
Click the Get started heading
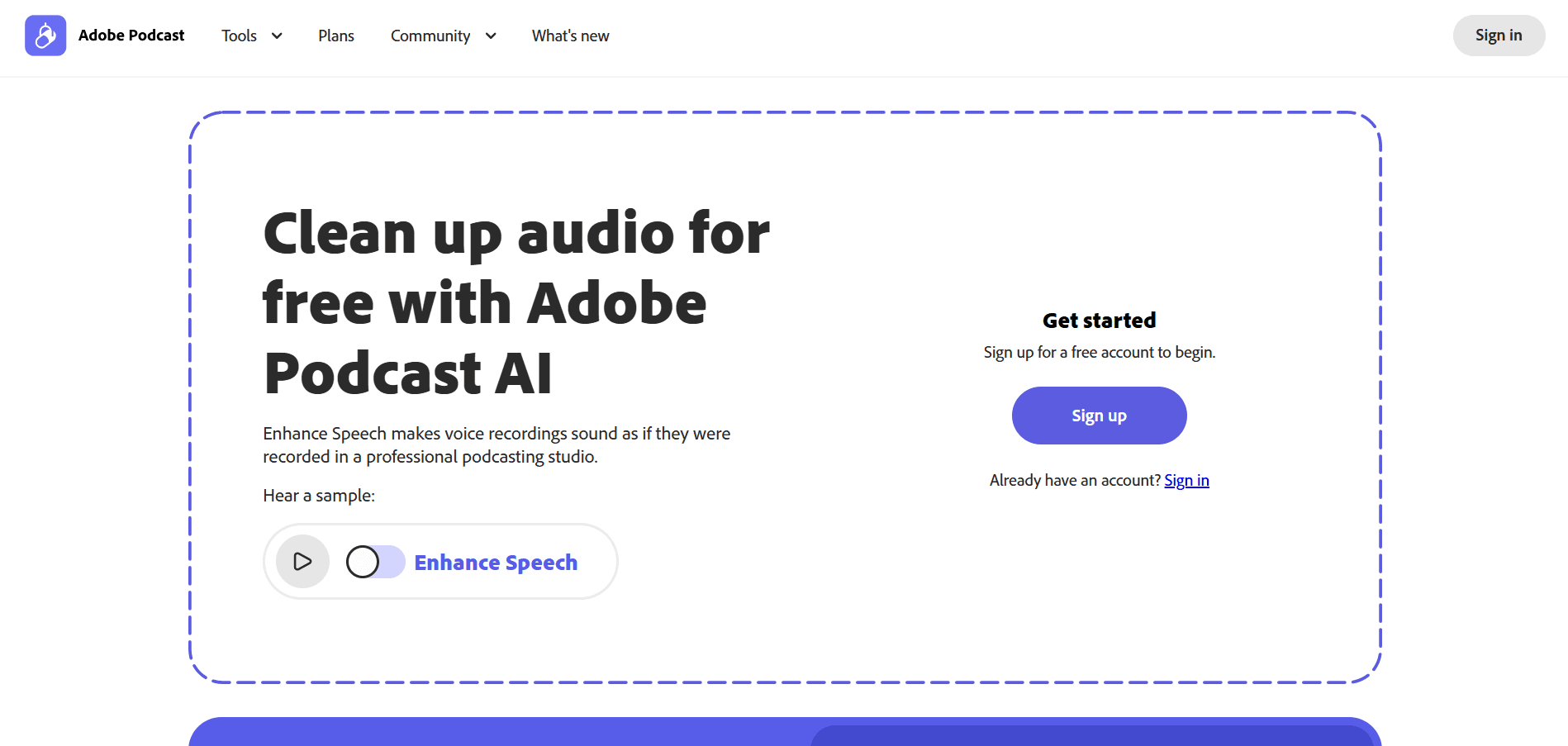tap(1099, 321)
